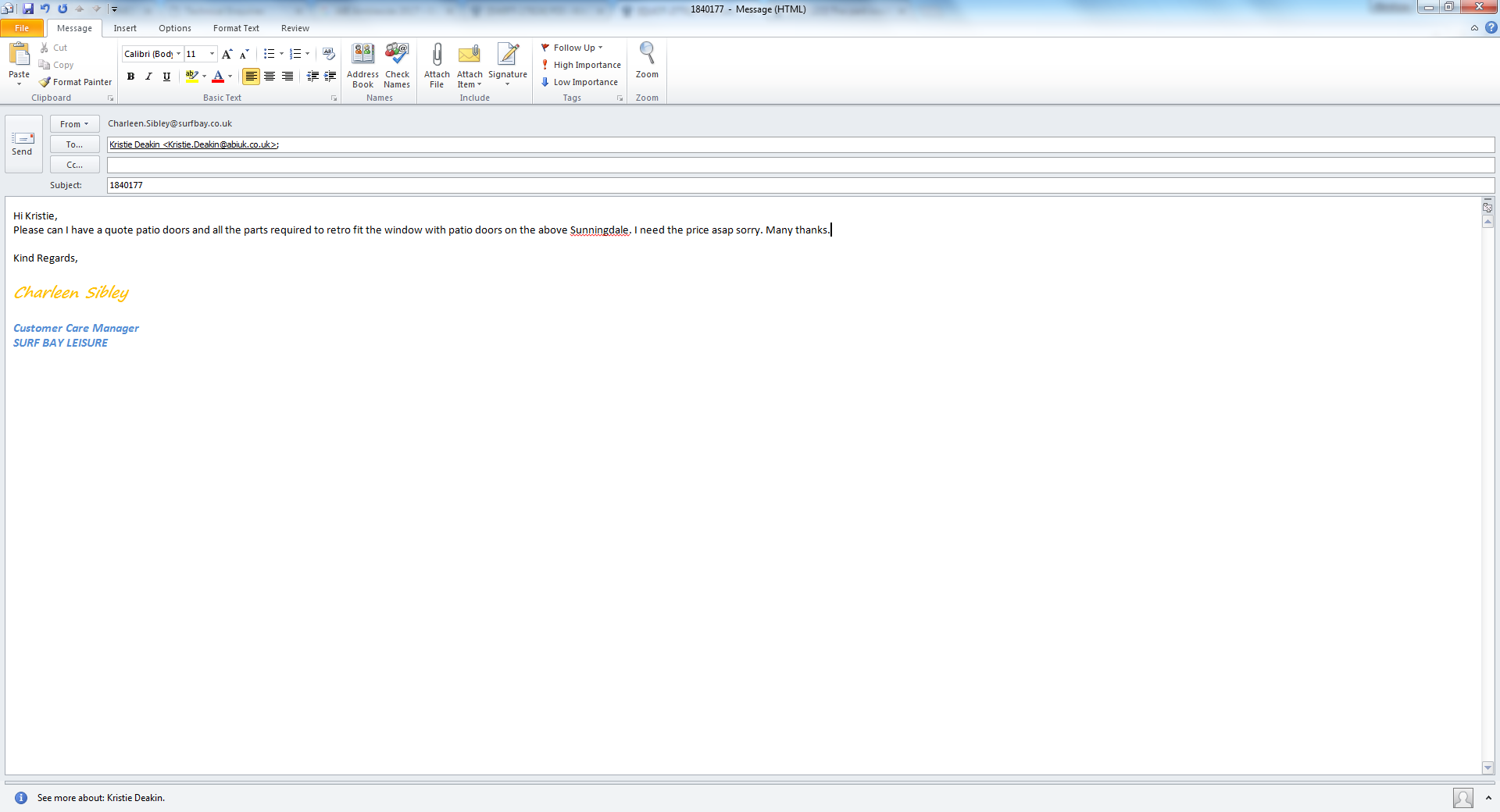Clear all text formatting
The width and height of the screenshot is (1500, 812).
(x=329, y=54)
